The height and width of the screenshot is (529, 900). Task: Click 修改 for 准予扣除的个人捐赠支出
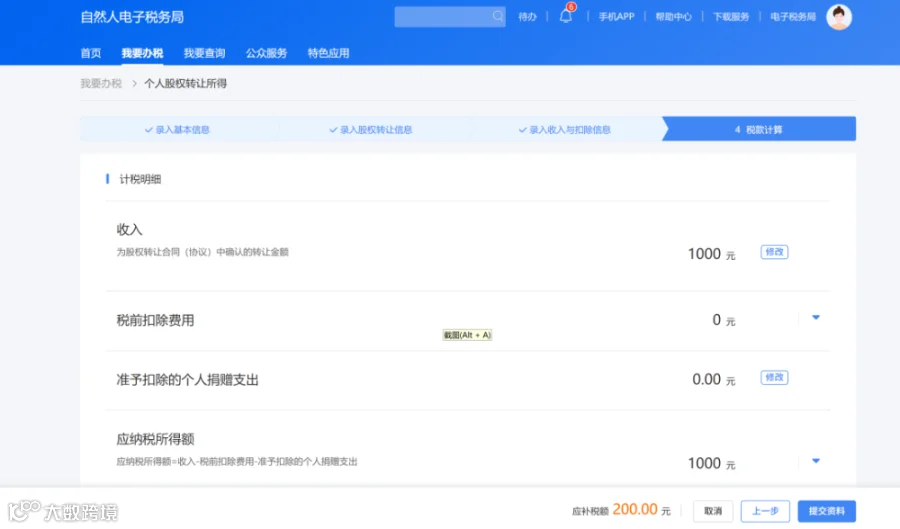pyautogui.click(x=774, y=378)
